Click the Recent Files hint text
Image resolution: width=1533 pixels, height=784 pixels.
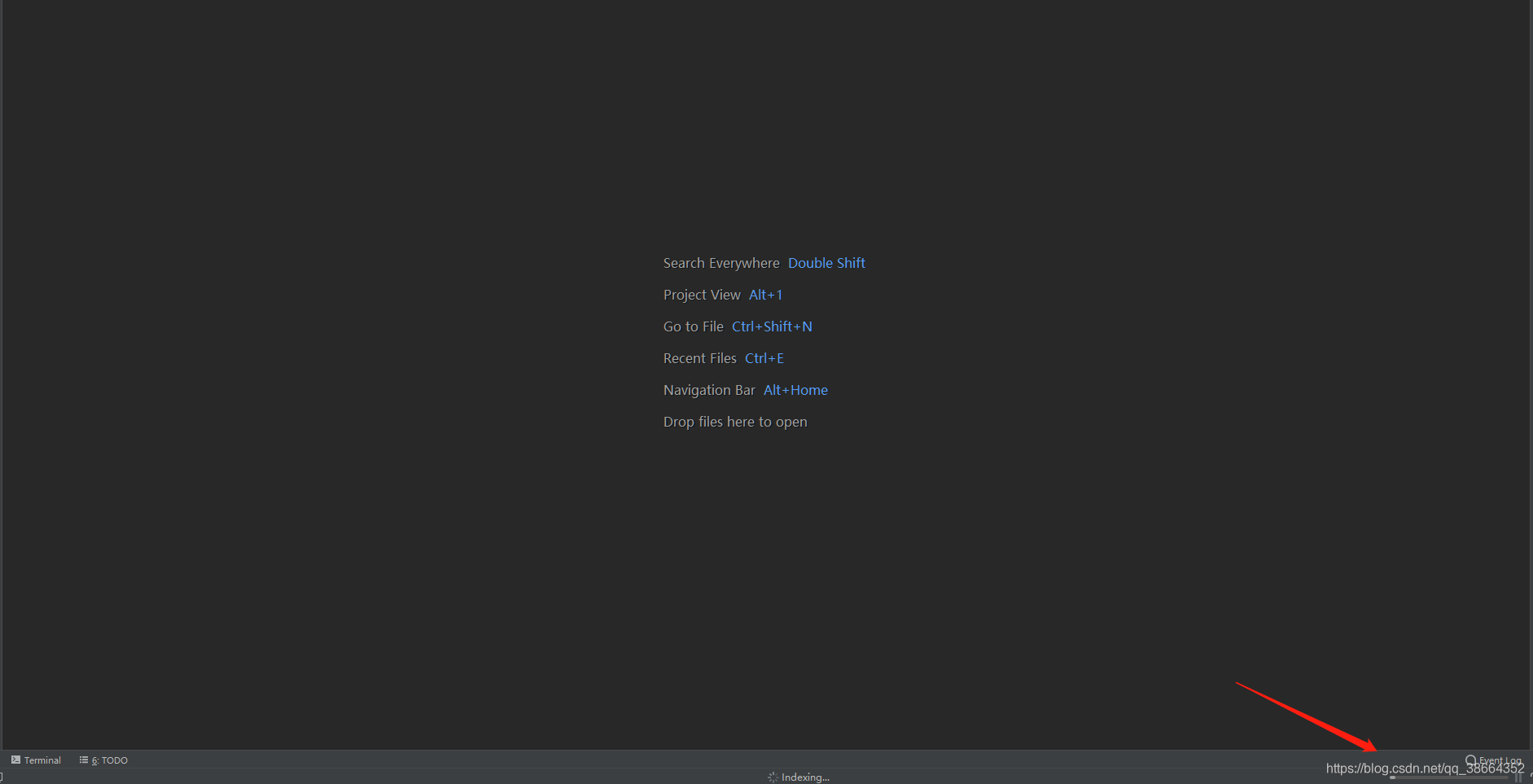pyautogui.click(x=700, y=358)
